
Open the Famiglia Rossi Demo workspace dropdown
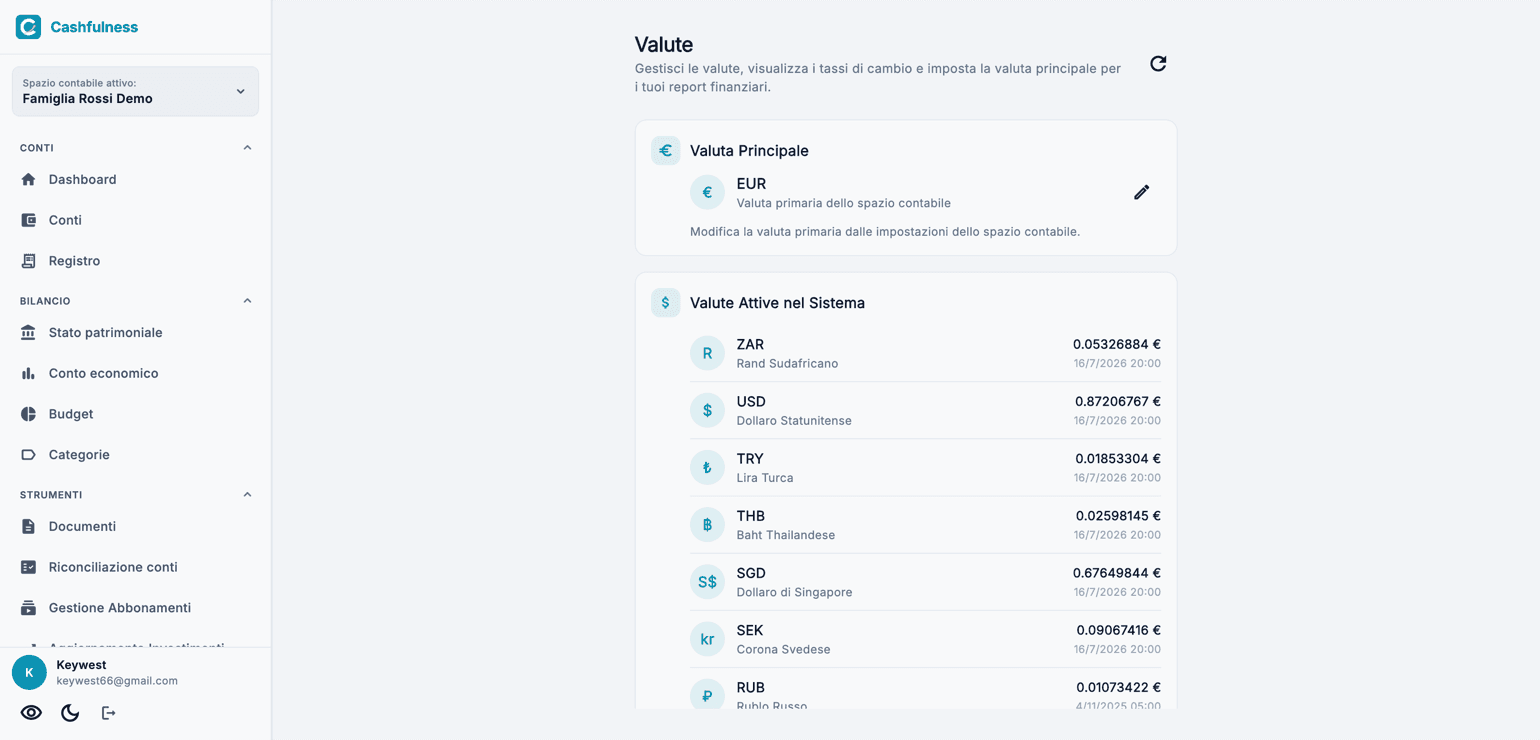[135, 91]
